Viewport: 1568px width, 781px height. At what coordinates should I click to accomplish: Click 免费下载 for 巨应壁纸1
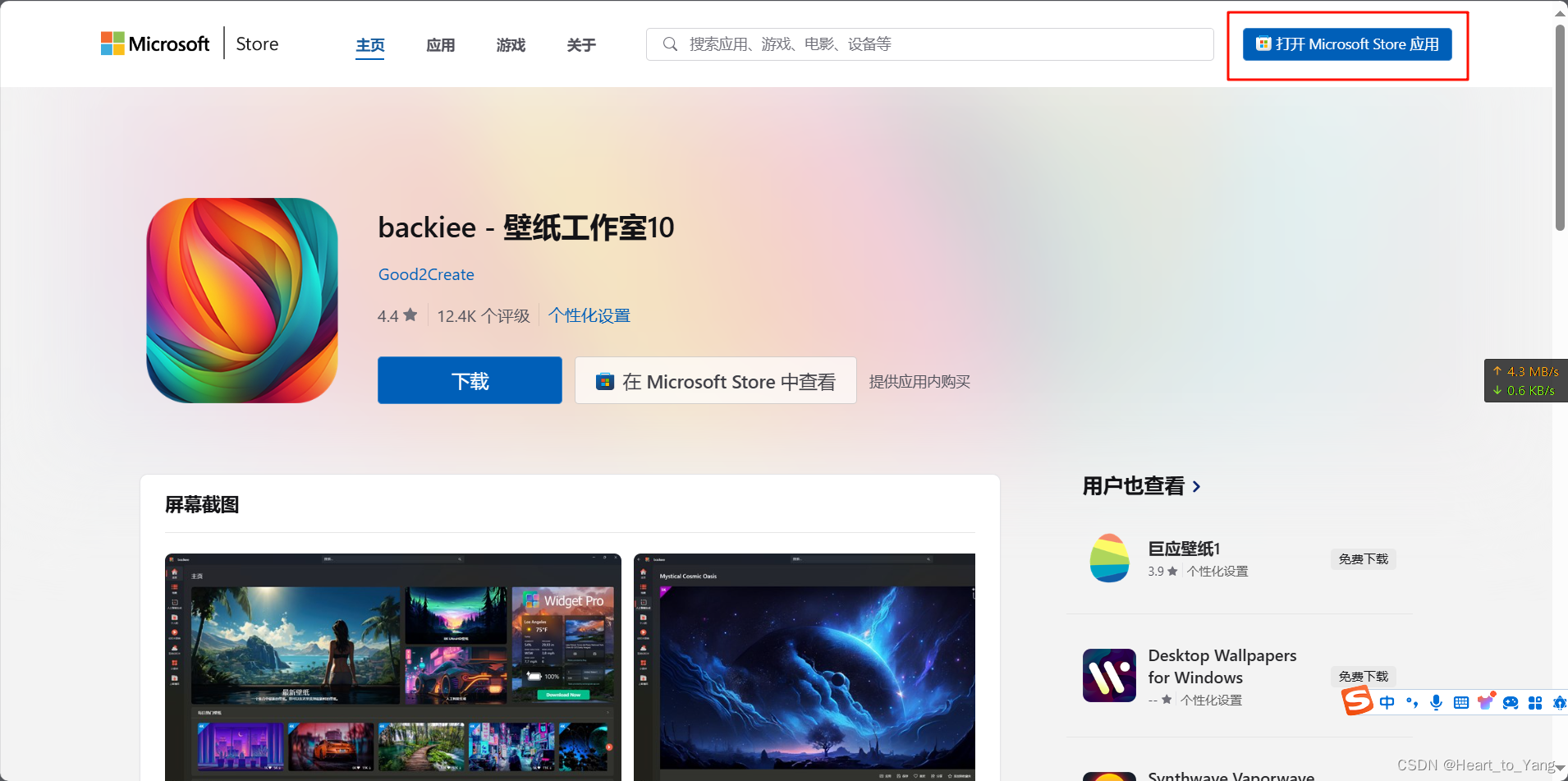click(1363, 559)
